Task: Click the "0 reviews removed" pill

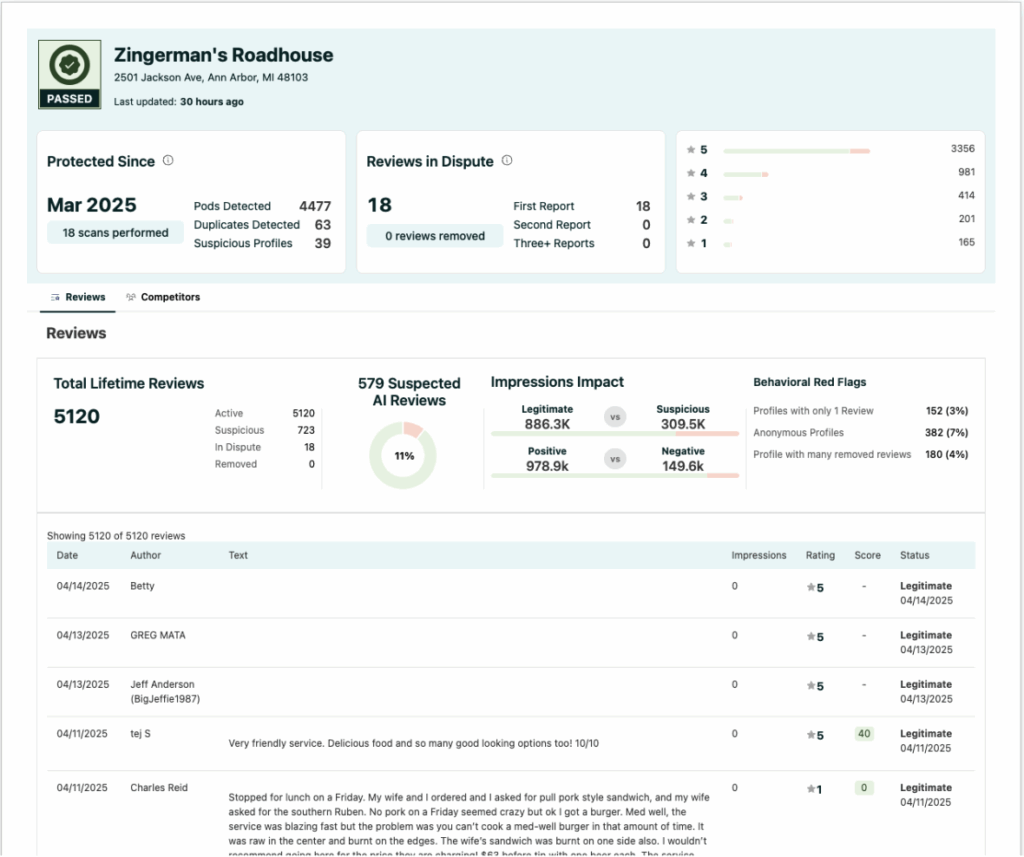Action: (x=435, y=236)
